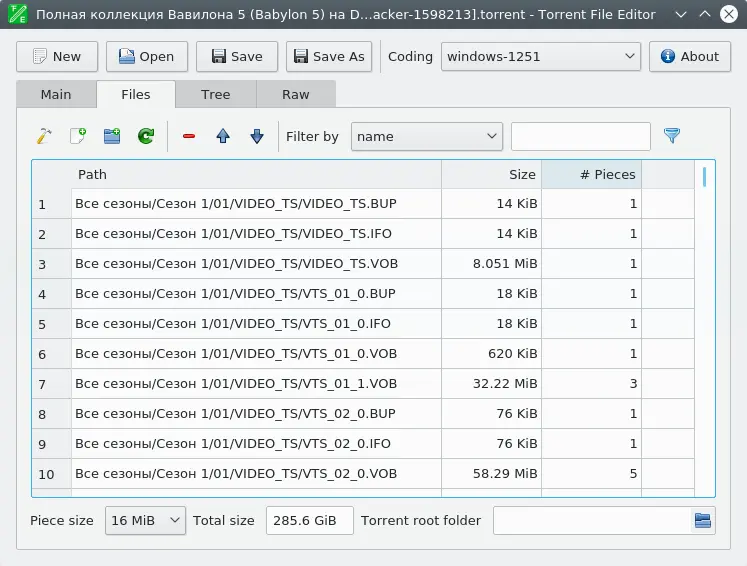The width and height of the screenshot is (747, 566).
Task: Create a New torrent
Action: 57,57
